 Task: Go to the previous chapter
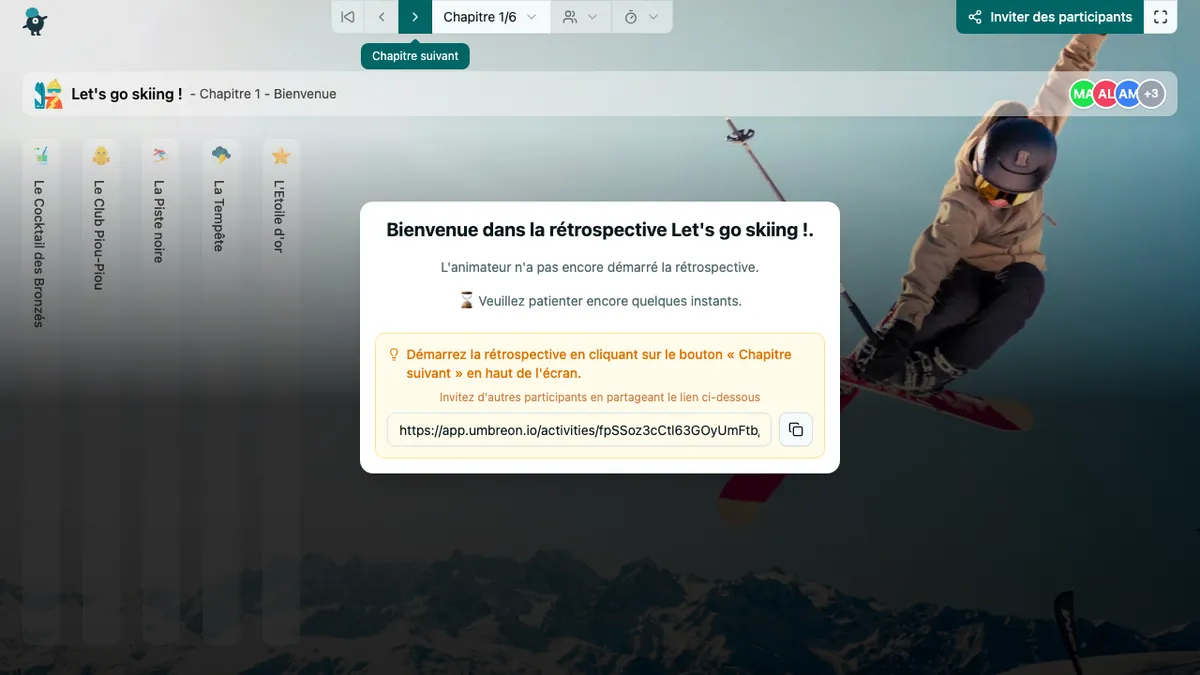click(381, 16)
